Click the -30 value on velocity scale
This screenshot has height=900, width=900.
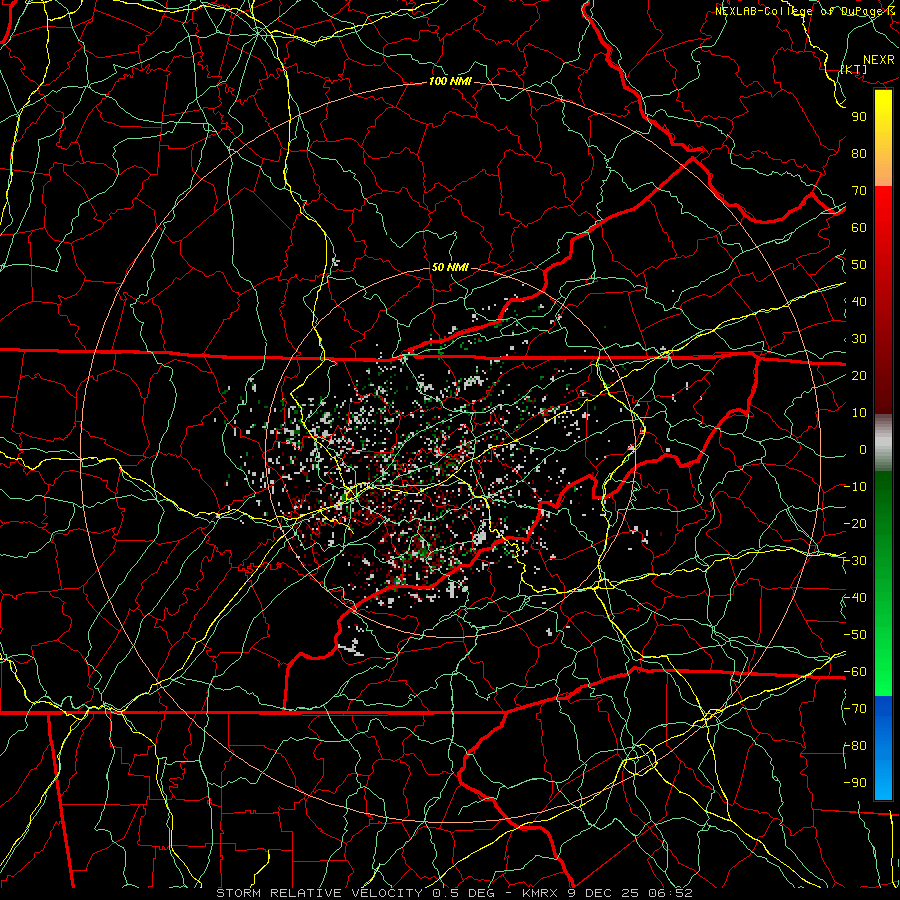[x=855, y=561]
